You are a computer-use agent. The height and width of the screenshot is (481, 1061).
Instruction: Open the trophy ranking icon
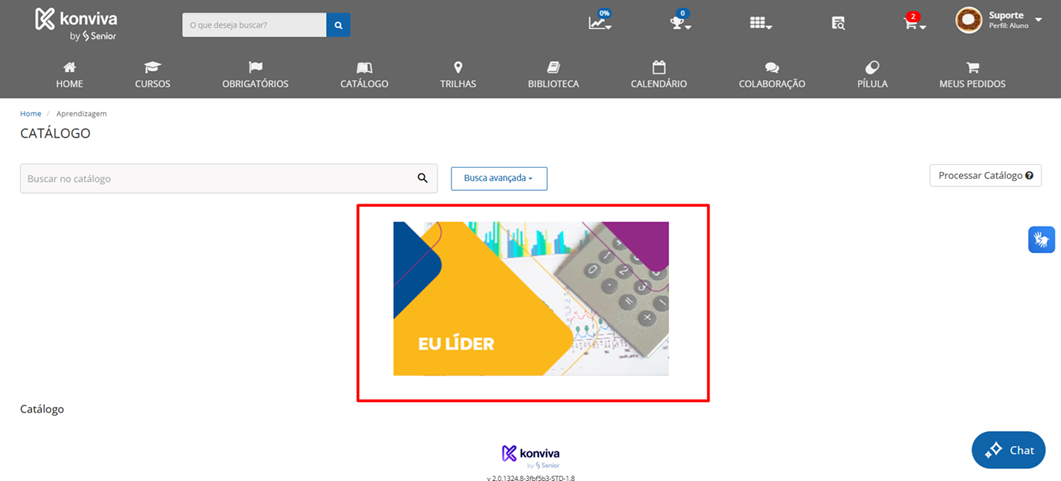click(x=680, y=21)
